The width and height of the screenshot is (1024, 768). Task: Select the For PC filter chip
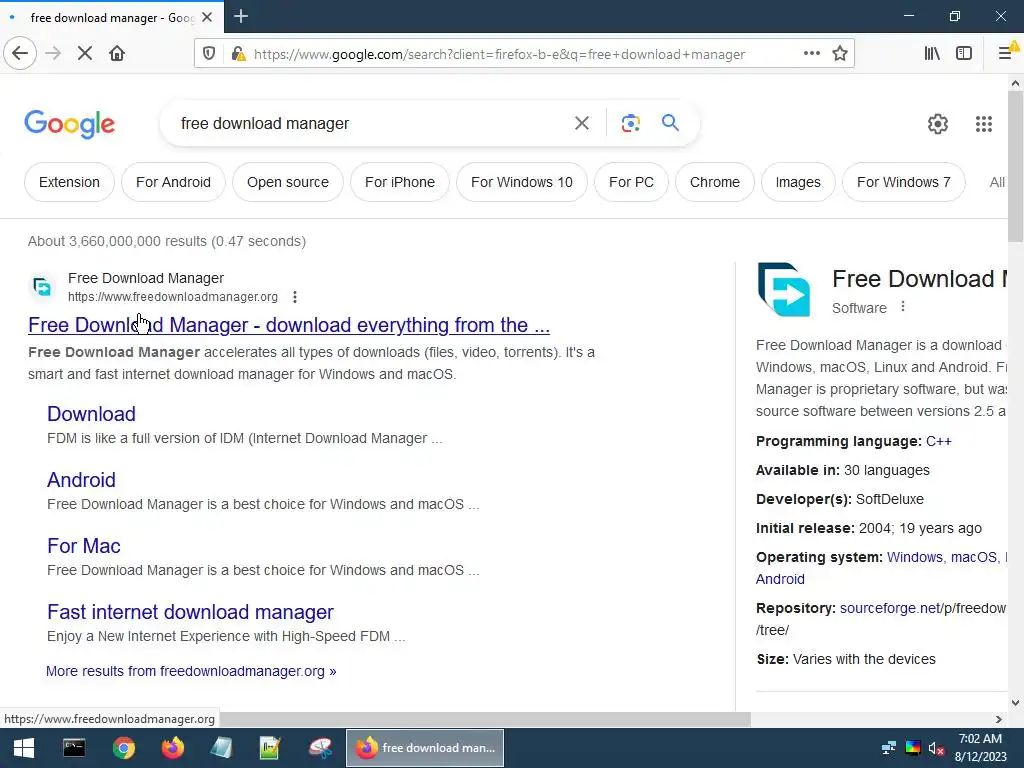click(x=631, y=182)
